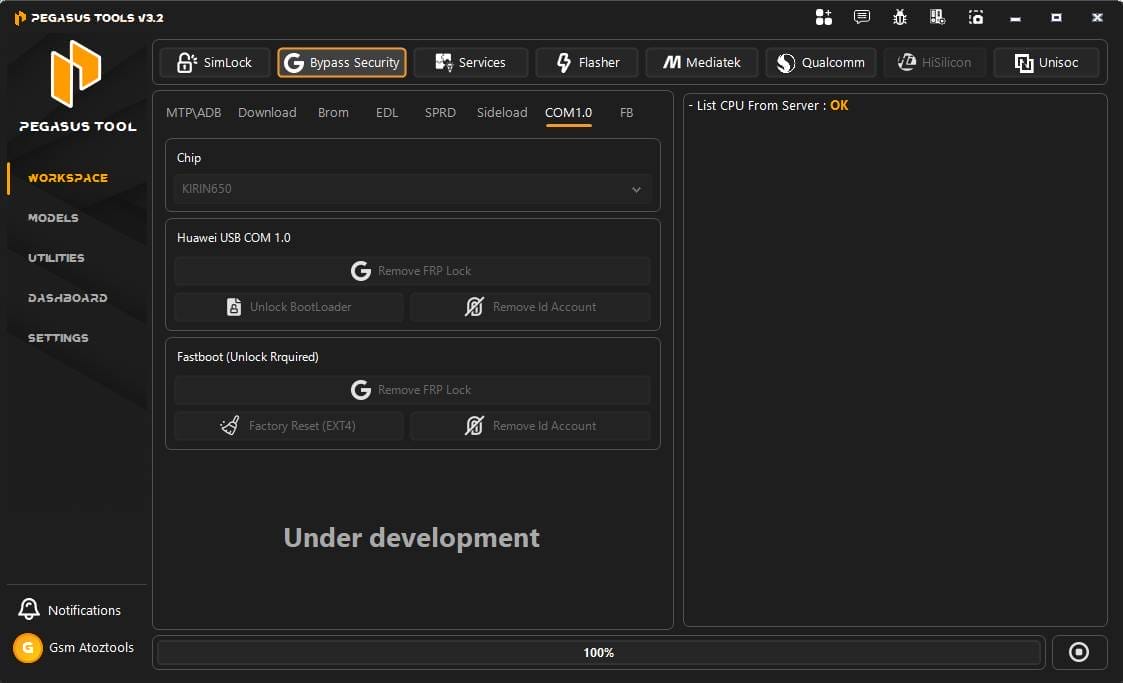1123x683 pixels.
Task: Open the bug report icon in the title bar
Action: coord(899,17)
